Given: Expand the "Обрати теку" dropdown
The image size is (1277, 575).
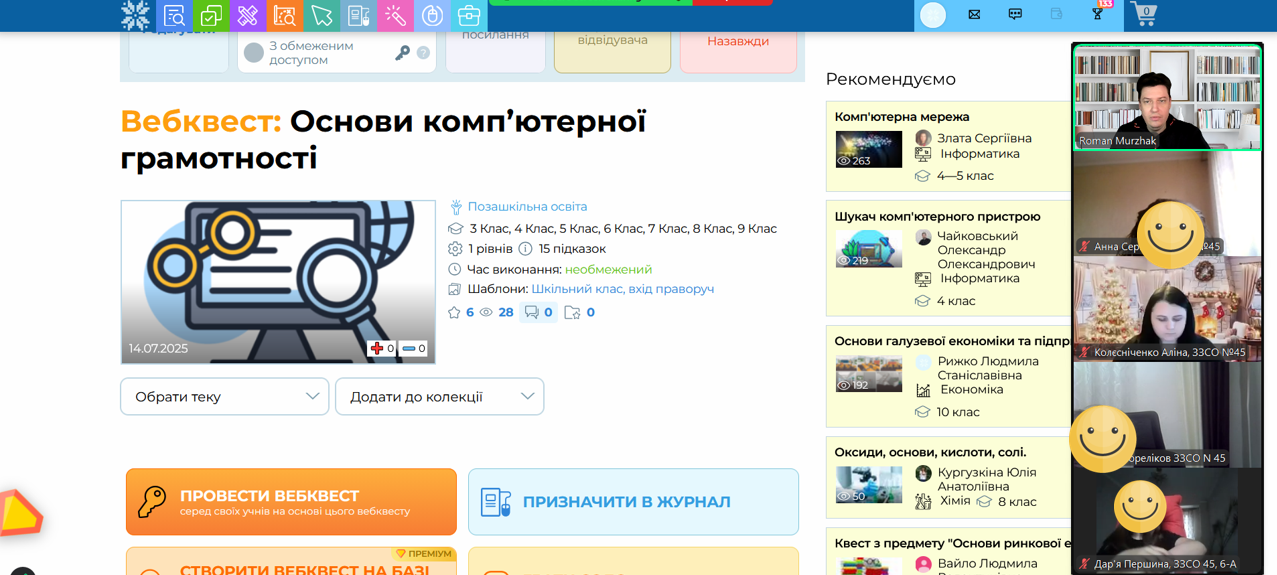Looking at the screenshot, I should pyautogui.click(x=224, y=397).
